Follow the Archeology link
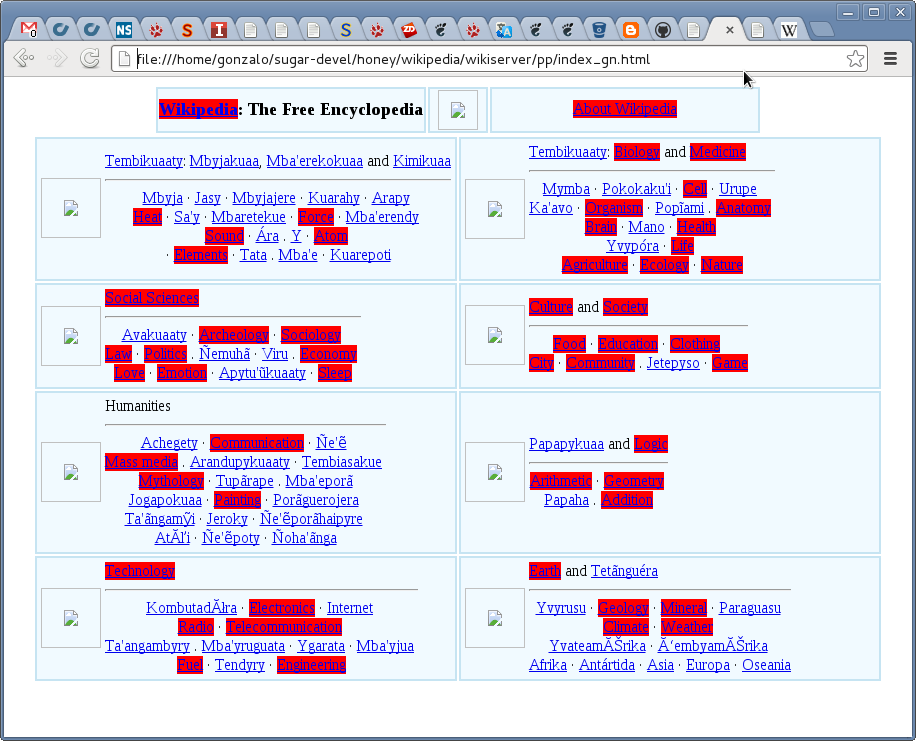916x741 pixels. click(x=234, y=335)
